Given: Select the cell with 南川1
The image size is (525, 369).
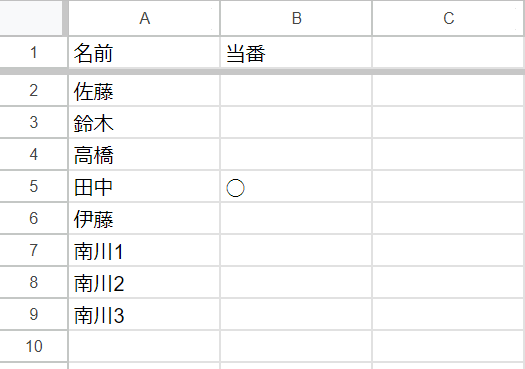Looking at the screenshot, I should click(x=144, y=250).
